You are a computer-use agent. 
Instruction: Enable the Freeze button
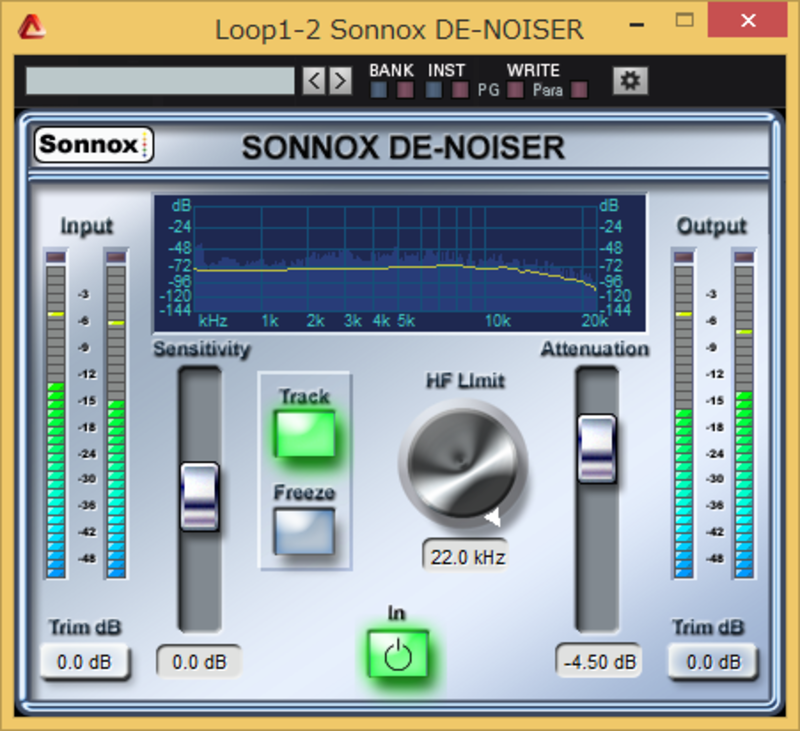point(305,530)
